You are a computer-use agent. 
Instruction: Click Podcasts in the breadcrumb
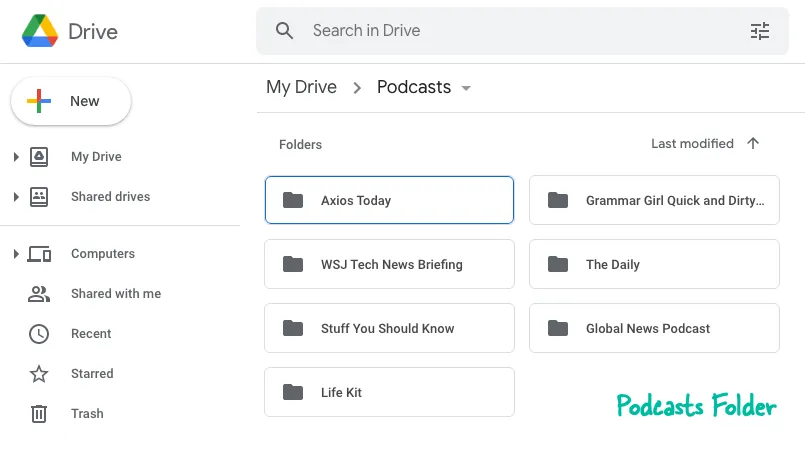tap(414, 87)
